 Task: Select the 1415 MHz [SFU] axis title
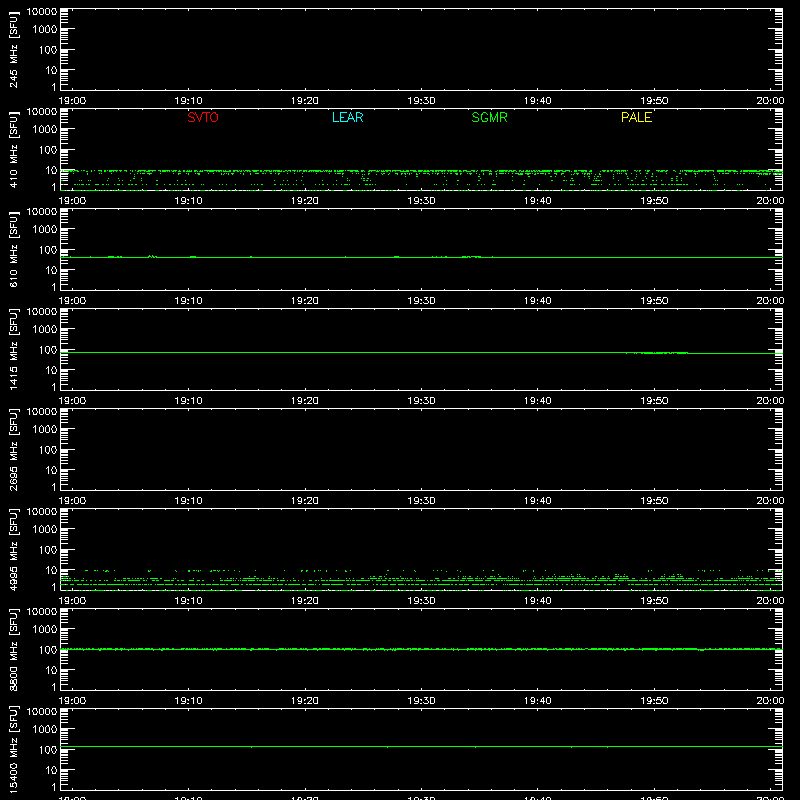click(x=13, y=349)
